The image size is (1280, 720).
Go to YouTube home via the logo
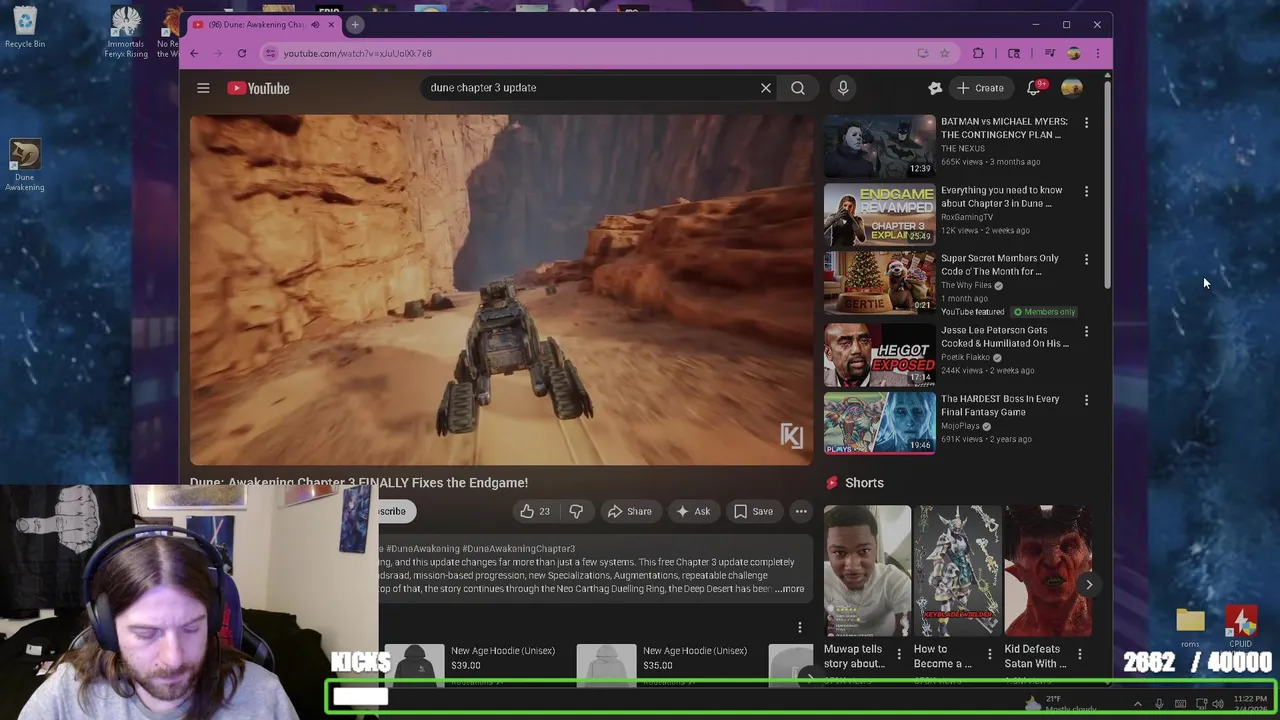(259, 88)
